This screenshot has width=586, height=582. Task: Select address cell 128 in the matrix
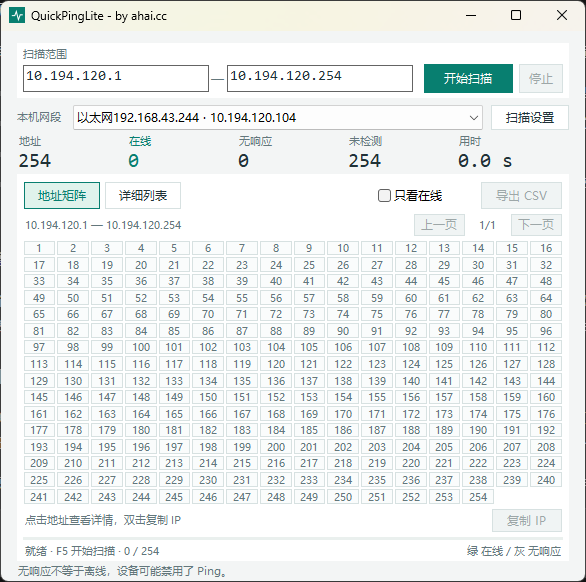click(x=546, y=364)
